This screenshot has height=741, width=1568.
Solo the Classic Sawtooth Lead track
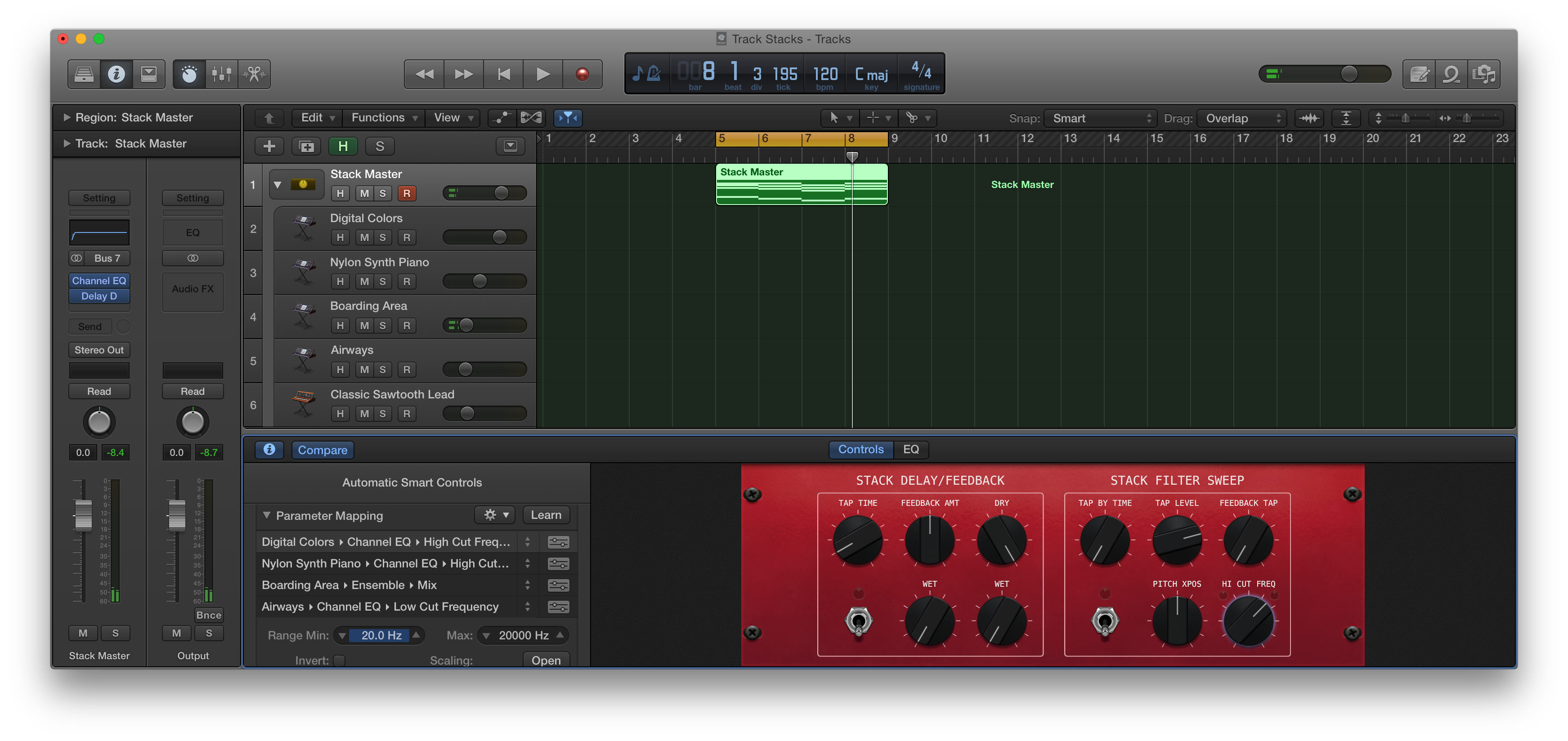[382, 414]
